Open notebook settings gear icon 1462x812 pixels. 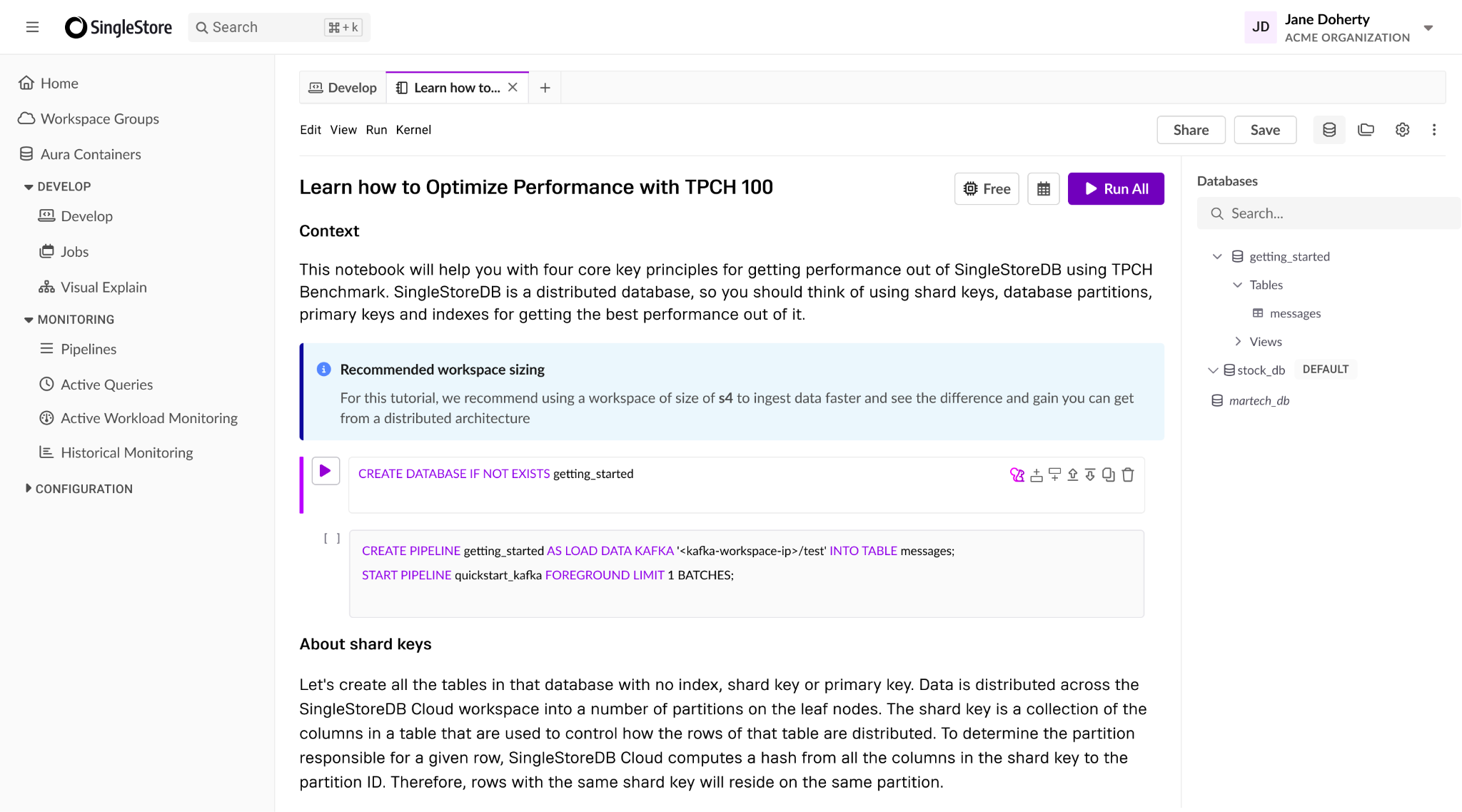1402,130
